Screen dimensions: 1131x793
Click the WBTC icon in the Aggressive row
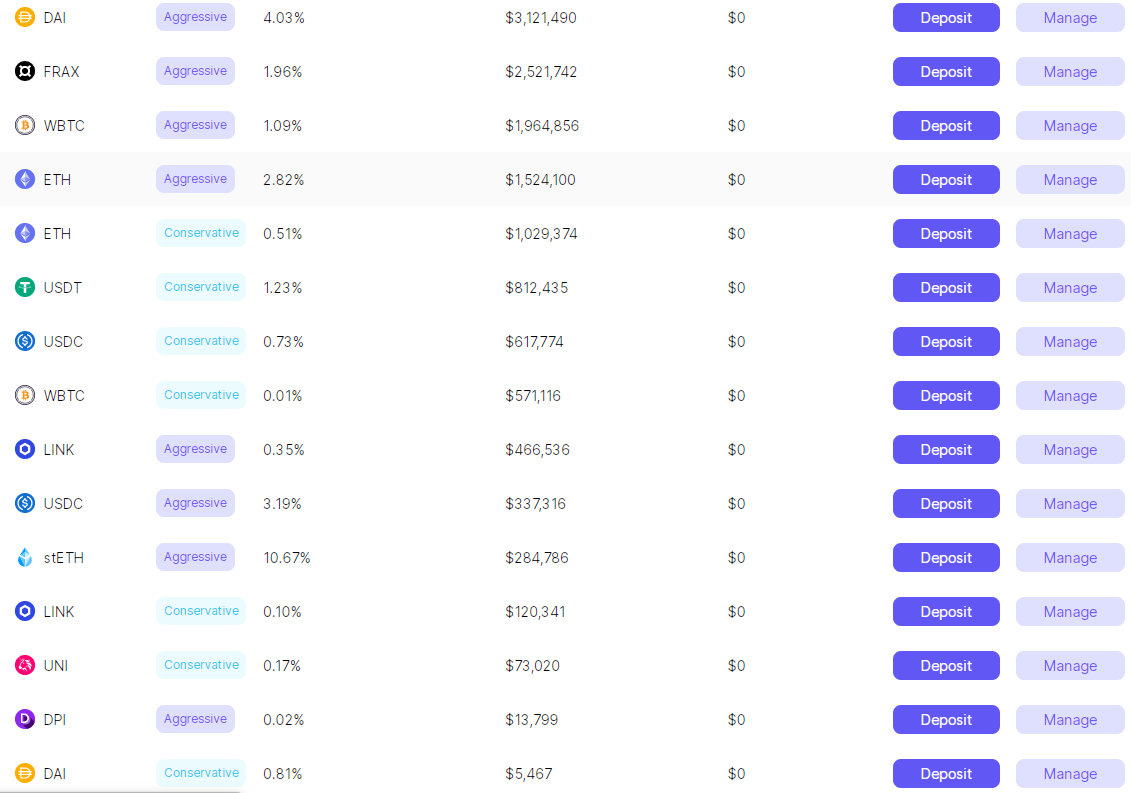click(x=25, y=126)
